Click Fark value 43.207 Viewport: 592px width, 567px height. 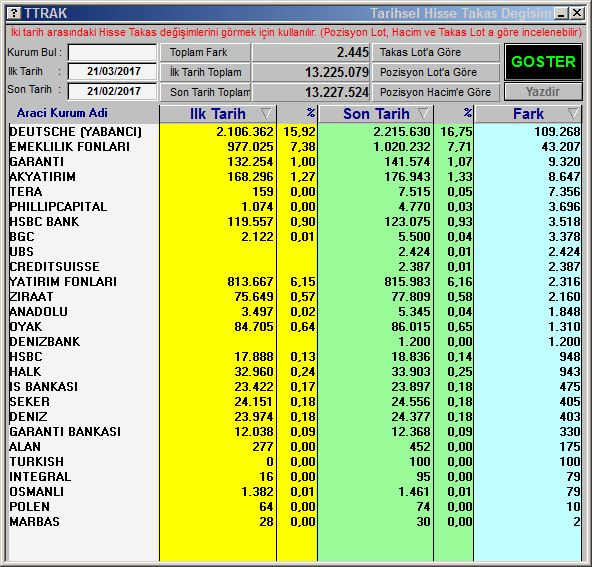pyautogui.click(x=561, y=146)
